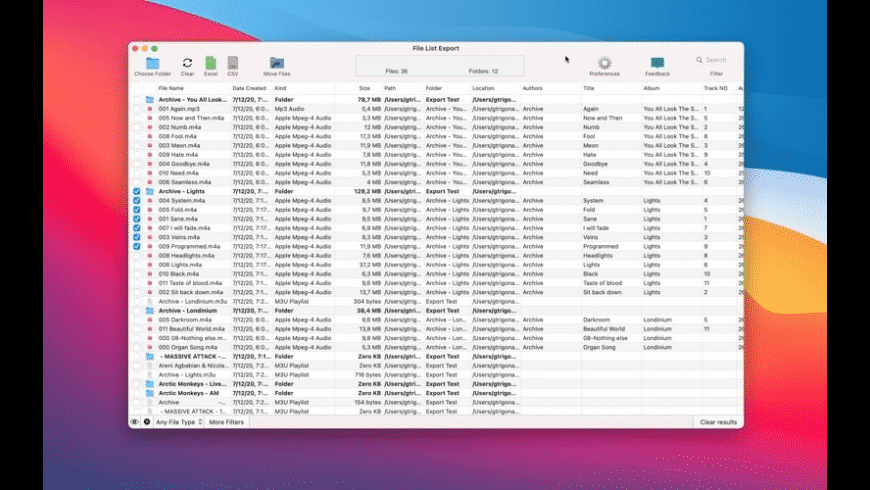Click folder icon of Arctic Monkeys - AM row
The image size is (870, 490).
click(149, 393)
